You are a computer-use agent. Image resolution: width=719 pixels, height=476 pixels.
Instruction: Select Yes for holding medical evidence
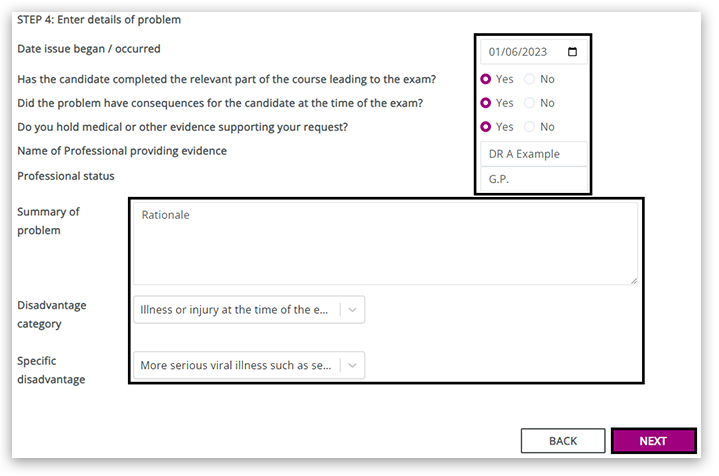pyautogui.click(x=486, y=127)
